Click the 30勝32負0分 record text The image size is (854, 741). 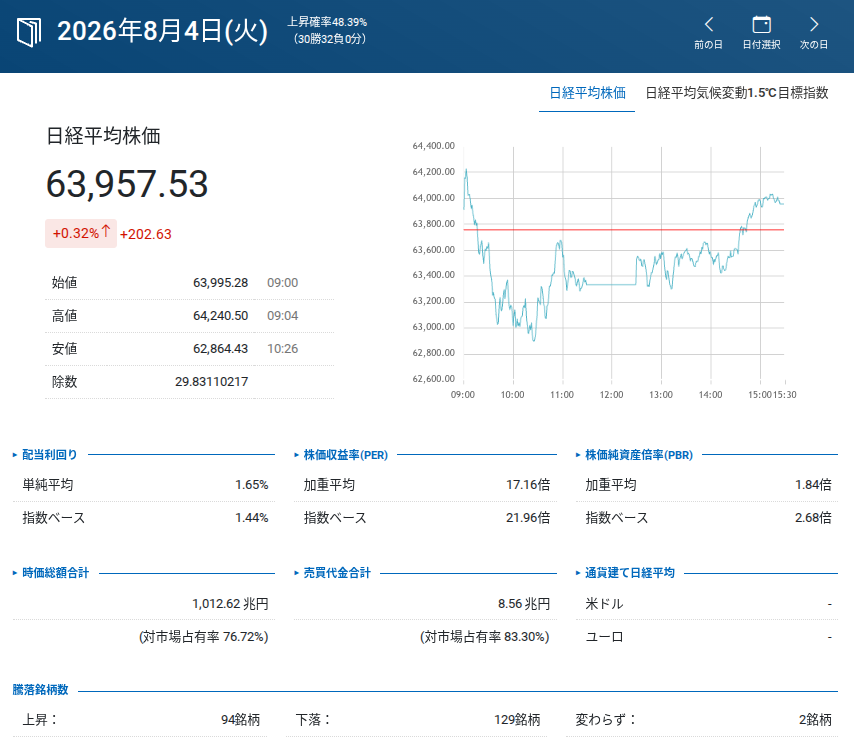pos(330,39)
